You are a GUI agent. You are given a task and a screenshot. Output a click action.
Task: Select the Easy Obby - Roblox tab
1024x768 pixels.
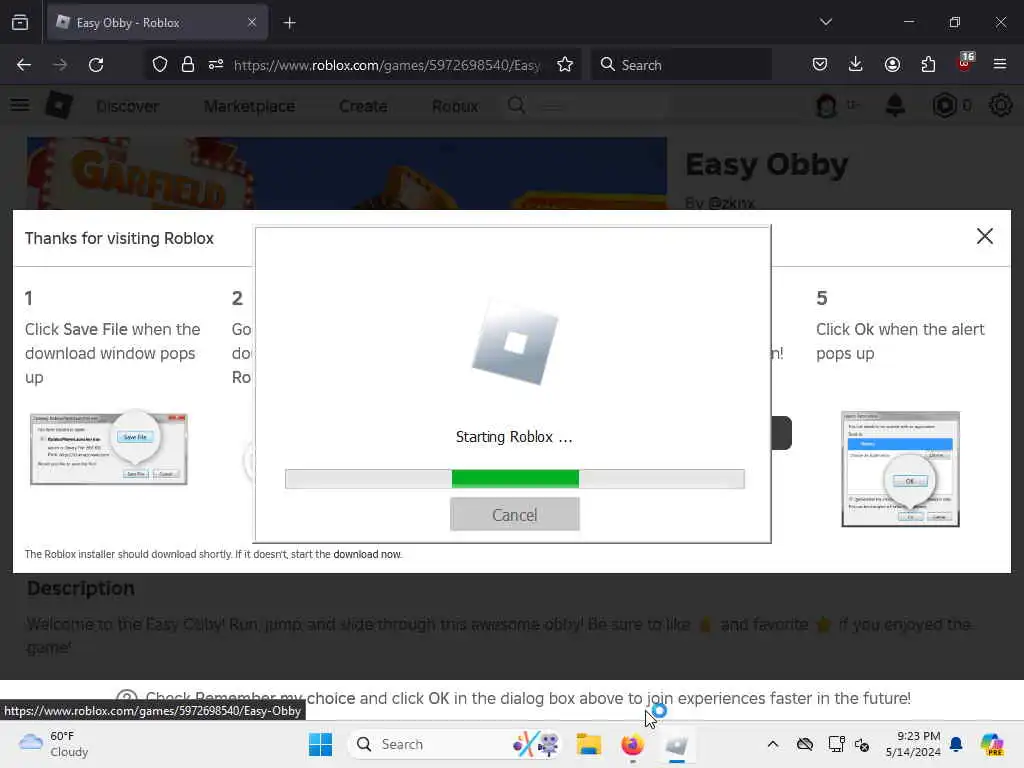tap(157, 23)
